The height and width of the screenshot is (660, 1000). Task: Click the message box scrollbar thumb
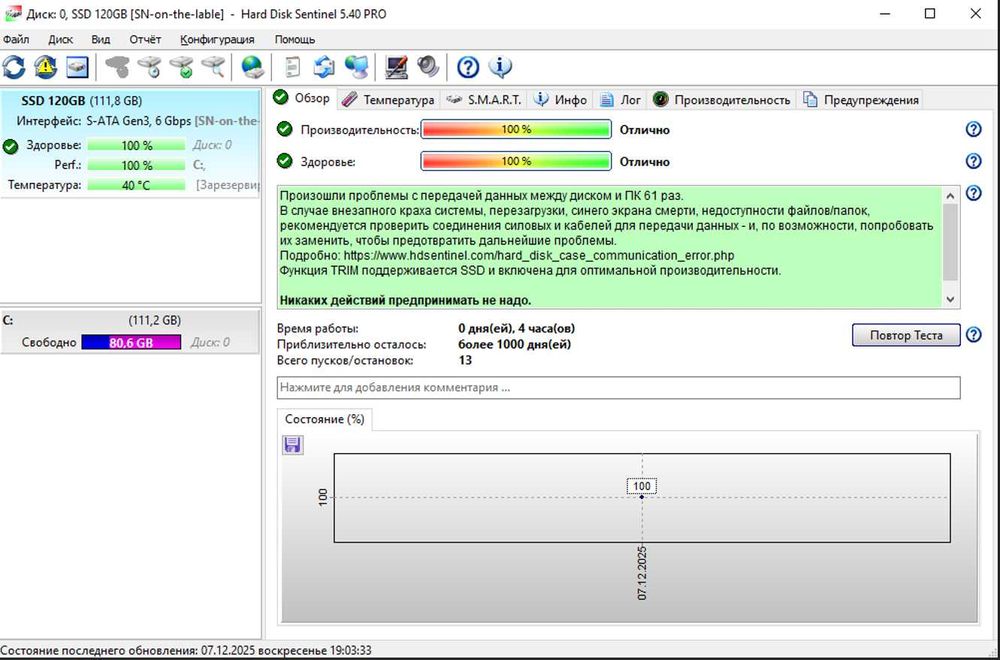(x=950, y=242)
